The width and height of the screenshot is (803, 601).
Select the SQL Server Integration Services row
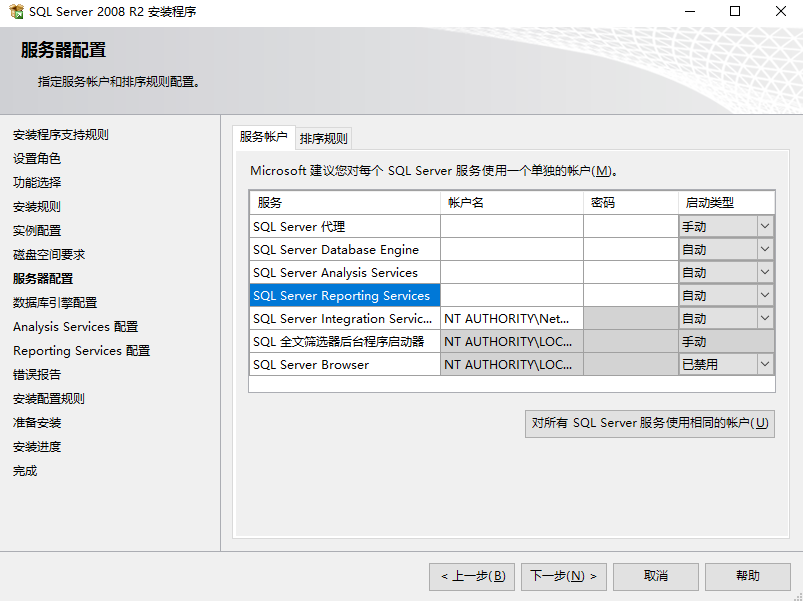345,318
